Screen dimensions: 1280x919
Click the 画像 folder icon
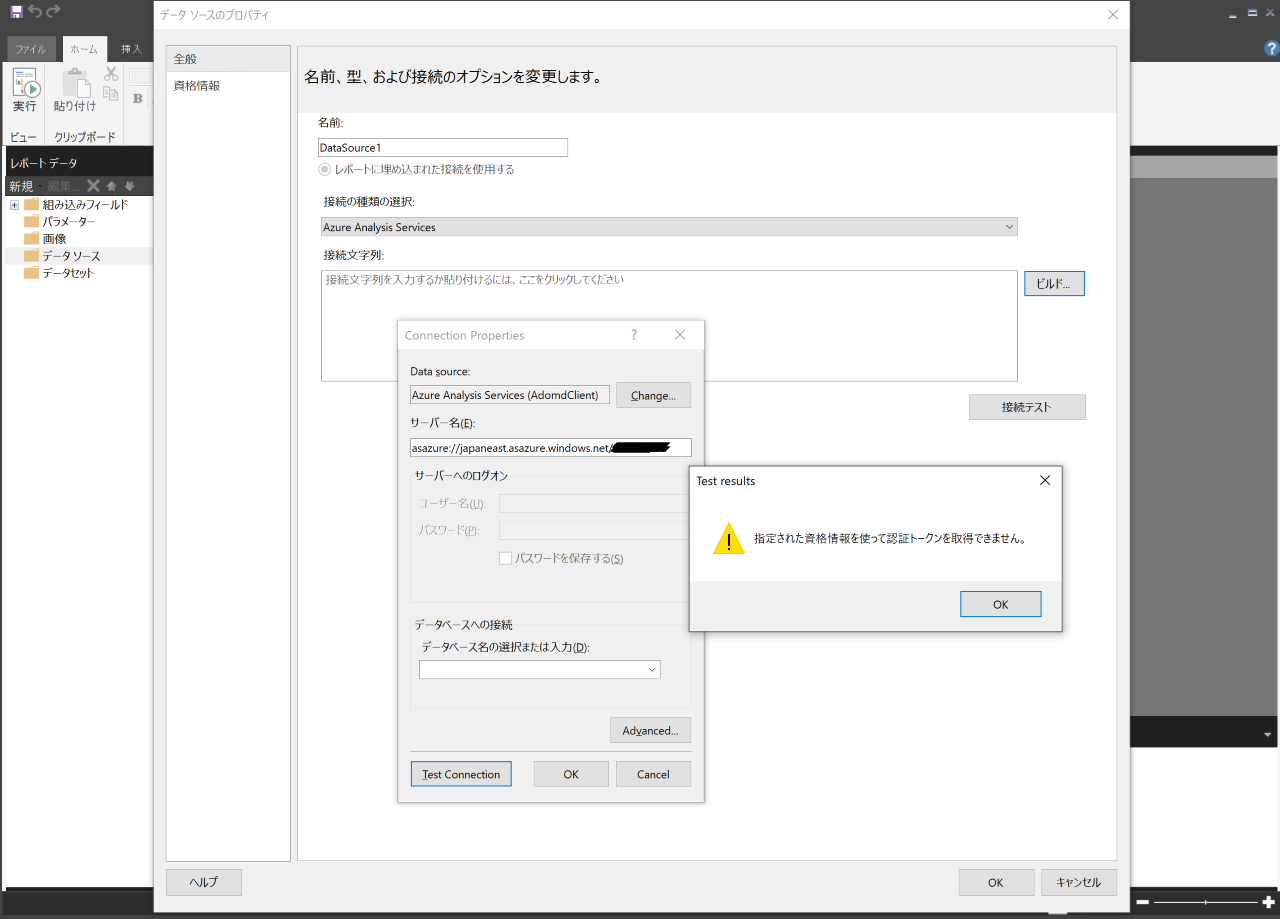32,239
